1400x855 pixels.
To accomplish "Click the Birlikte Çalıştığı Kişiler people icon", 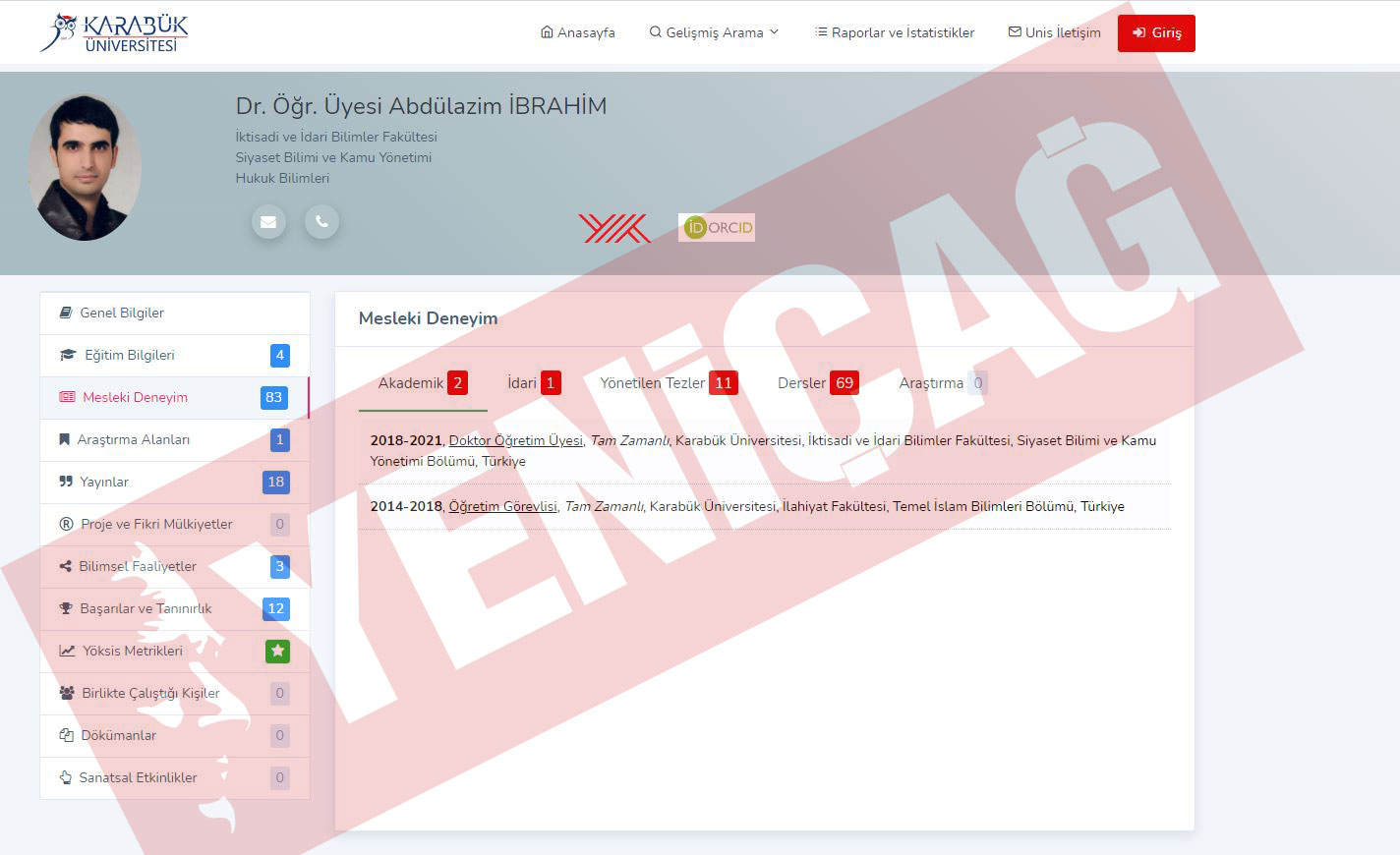I will 67,693.
